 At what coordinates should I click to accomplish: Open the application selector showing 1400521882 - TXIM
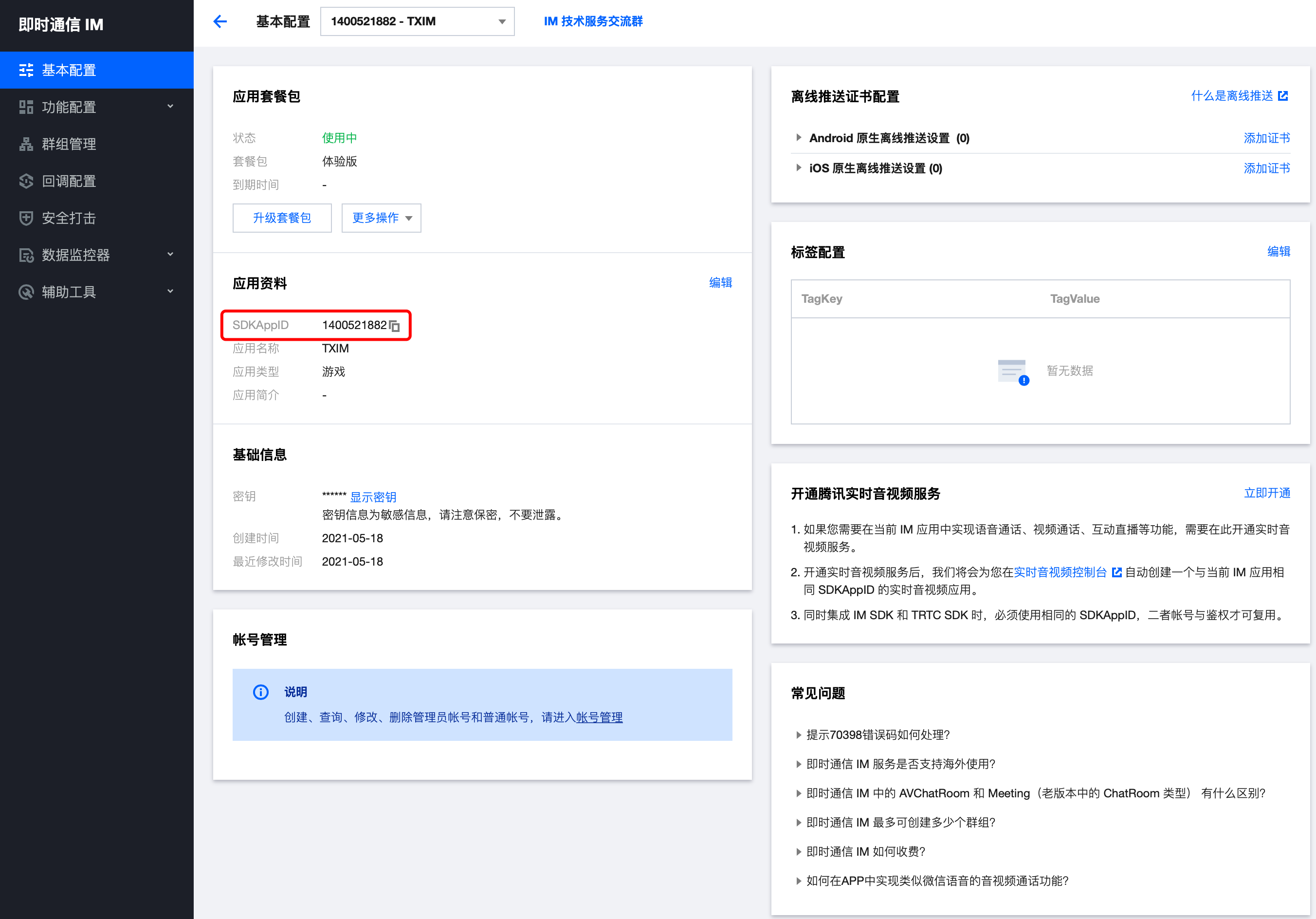[417, 21]
